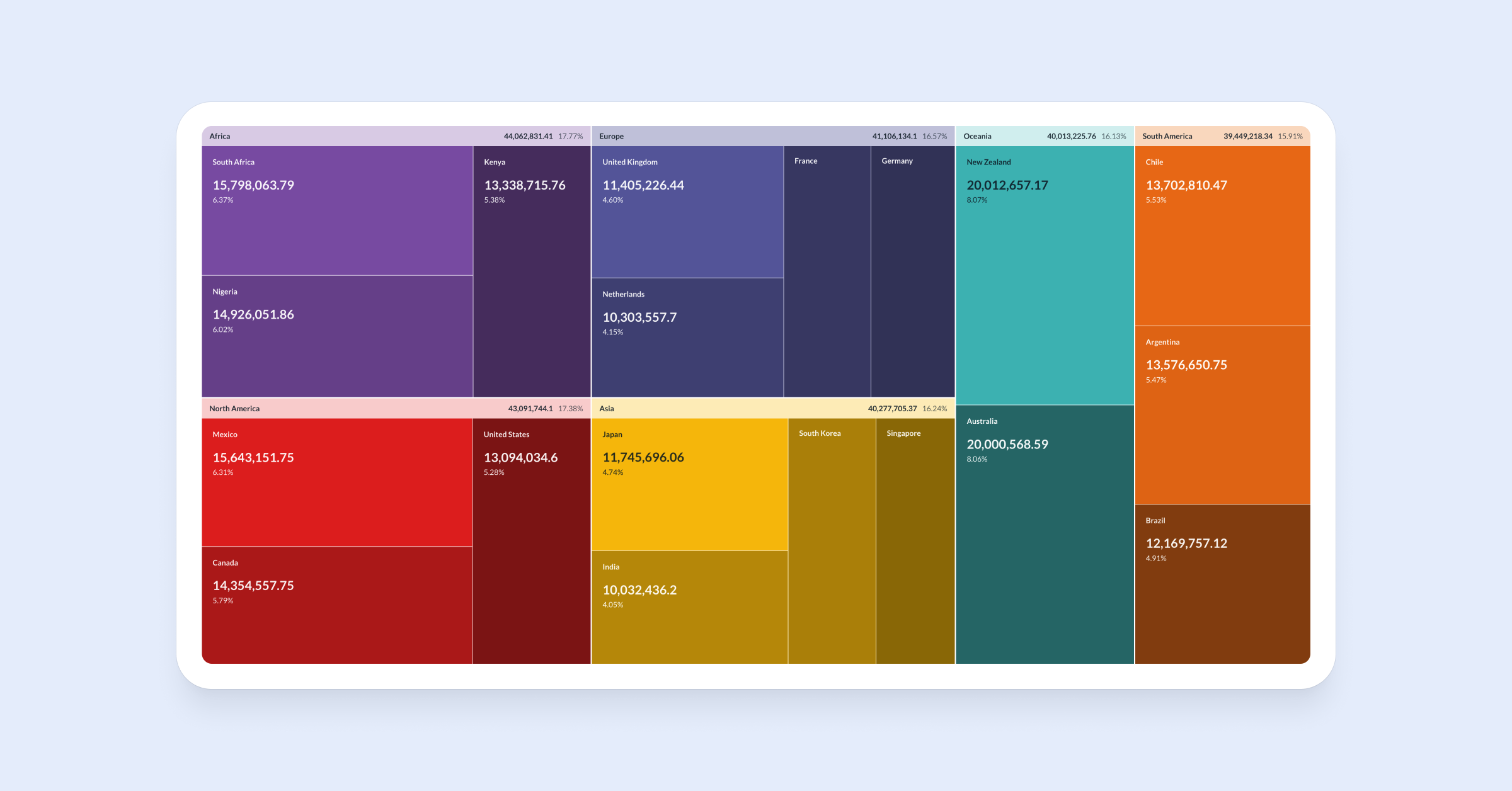Select the North America group header
Screen dimensions: 1512x791
[x=396, y=409]
